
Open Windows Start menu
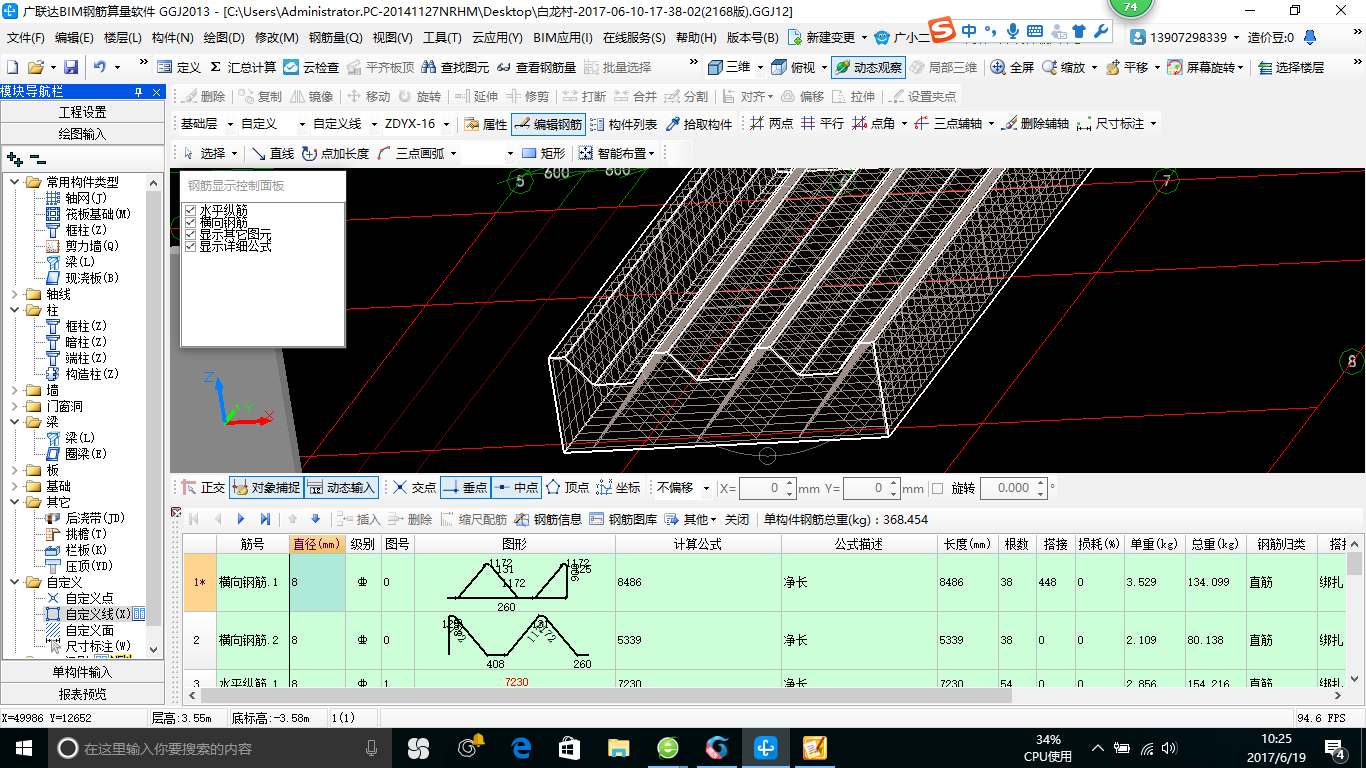click(23, 747)
